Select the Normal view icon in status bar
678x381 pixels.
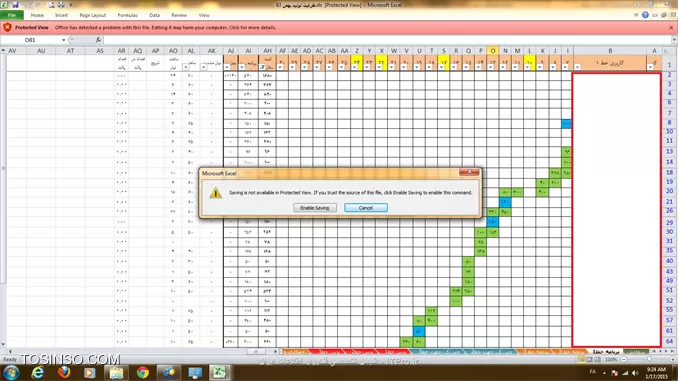(x=582, y=359)
